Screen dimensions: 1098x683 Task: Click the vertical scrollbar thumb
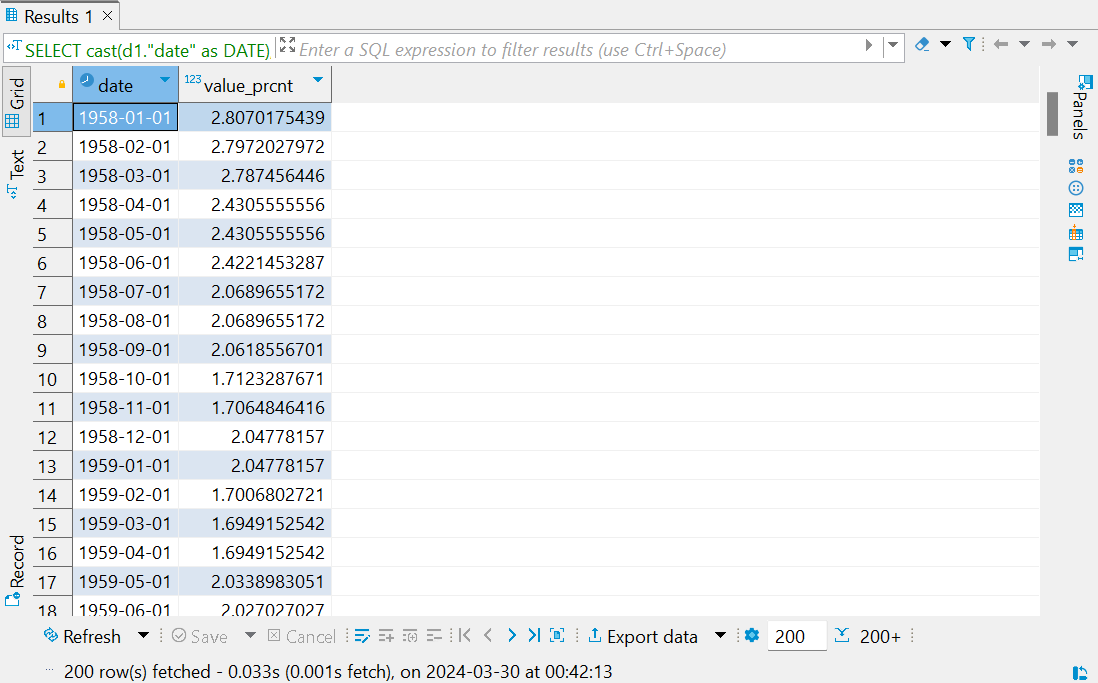pyautogui.click(x=1052, y=113)
